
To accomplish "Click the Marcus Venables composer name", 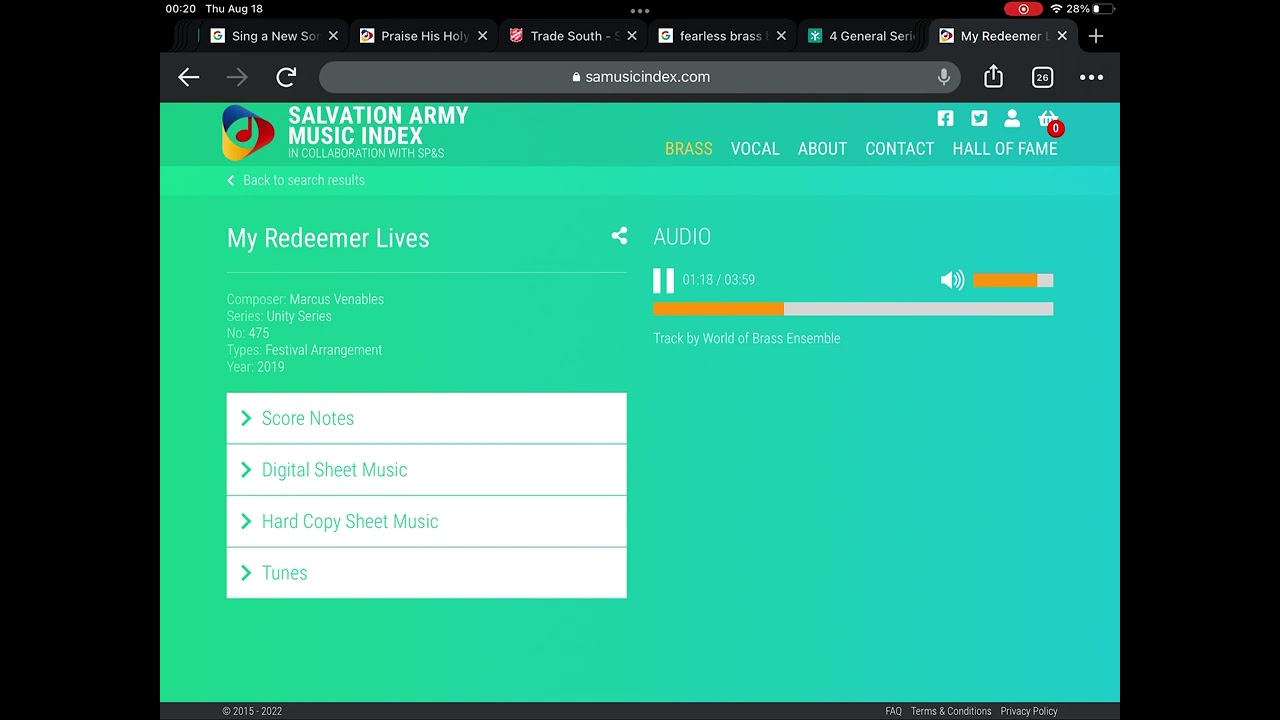I will tap(336, 299).
